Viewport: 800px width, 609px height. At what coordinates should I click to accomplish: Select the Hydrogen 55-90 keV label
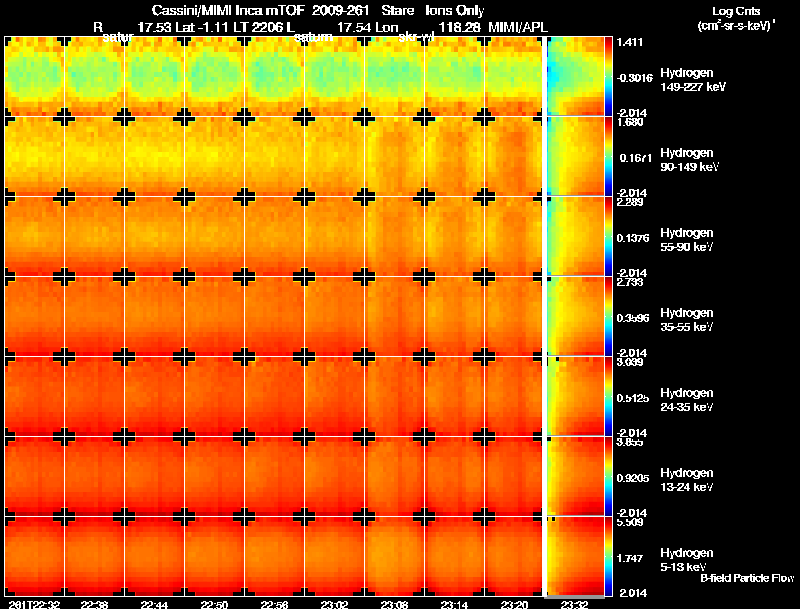(x=687, y=240)
